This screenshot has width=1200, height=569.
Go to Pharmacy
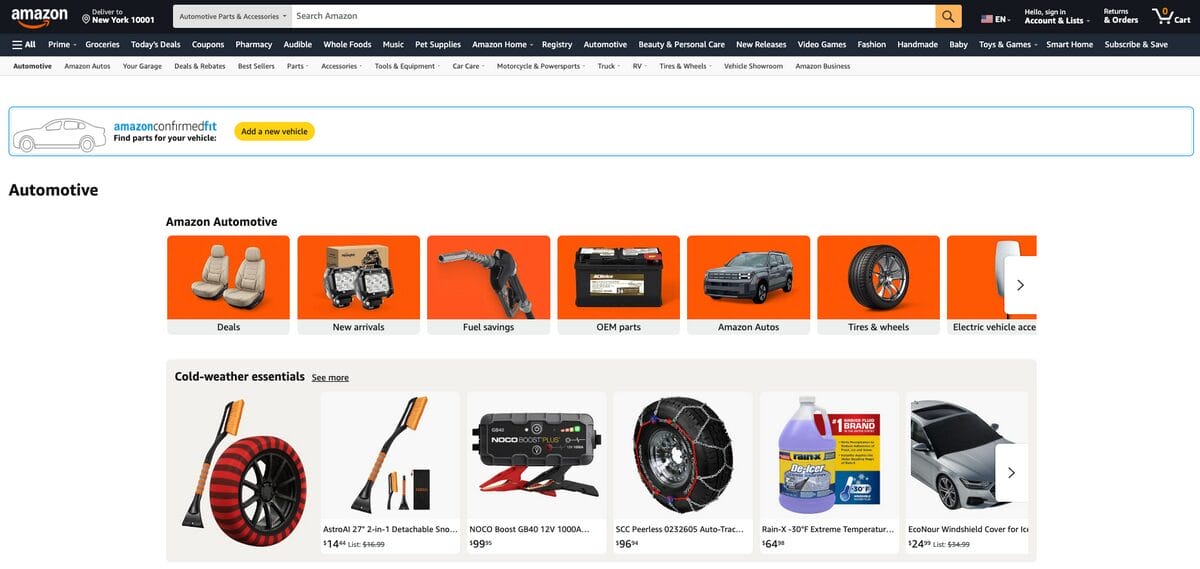(x=254, y=44)
